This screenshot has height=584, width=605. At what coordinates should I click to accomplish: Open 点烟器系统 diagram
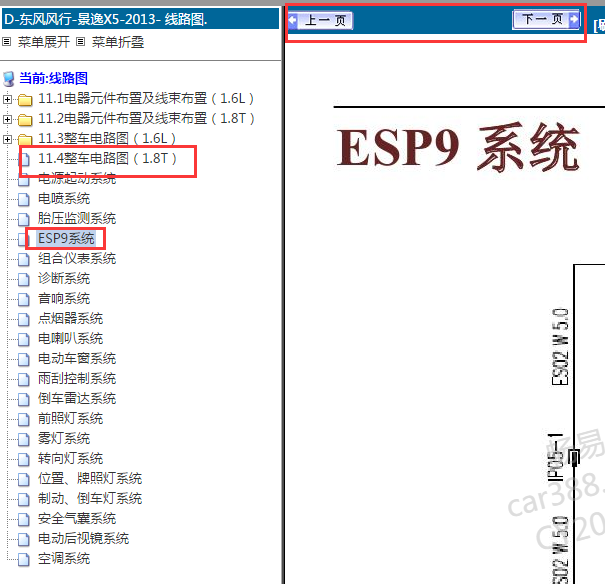[70, 319]
